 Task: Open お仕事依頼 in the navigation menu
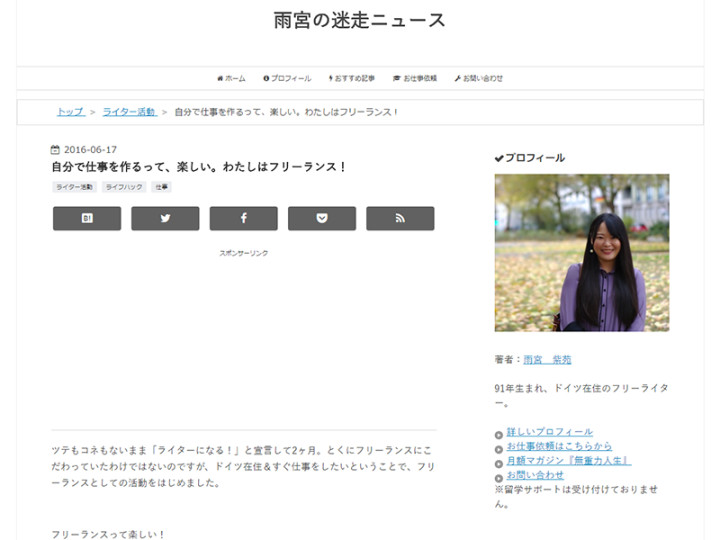tap(415, 79)
